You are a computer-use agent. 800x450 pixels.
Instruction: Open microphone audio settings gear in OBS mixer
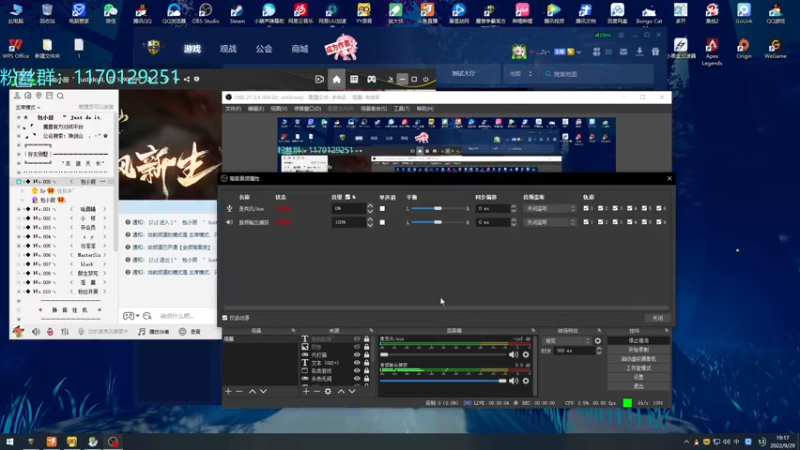pyautogui.click(x=526, y=354)
